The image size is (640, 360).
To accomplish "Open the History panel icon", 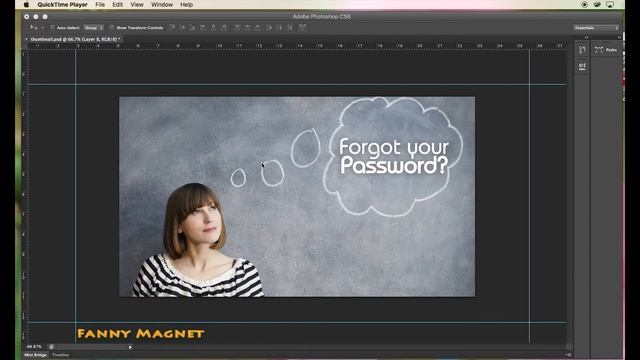I will [582, 50].
